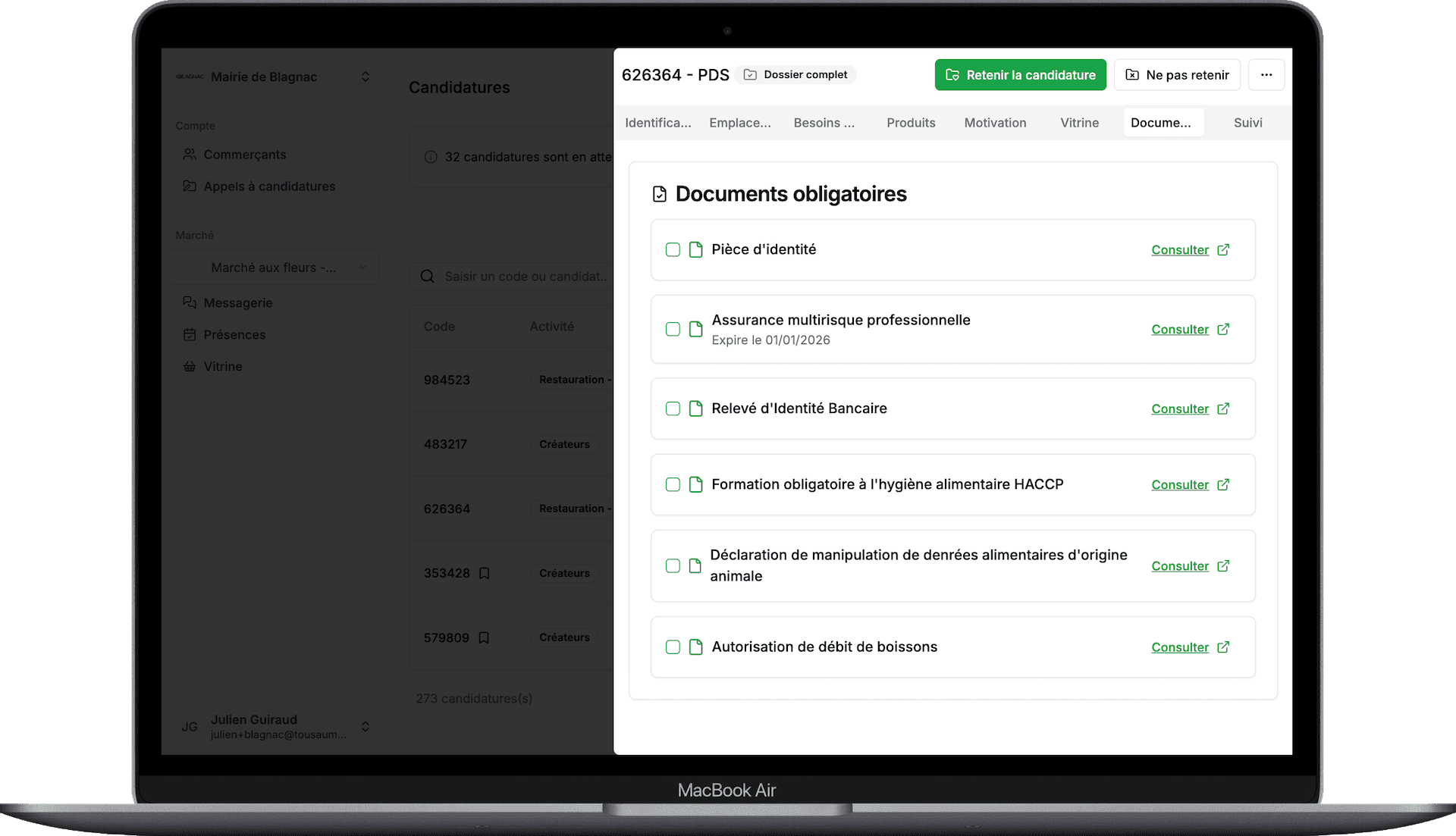Click the file icon beside Relevé d'Identité Bancaire
Screen dimensions: 1456x836
[695, 409]
